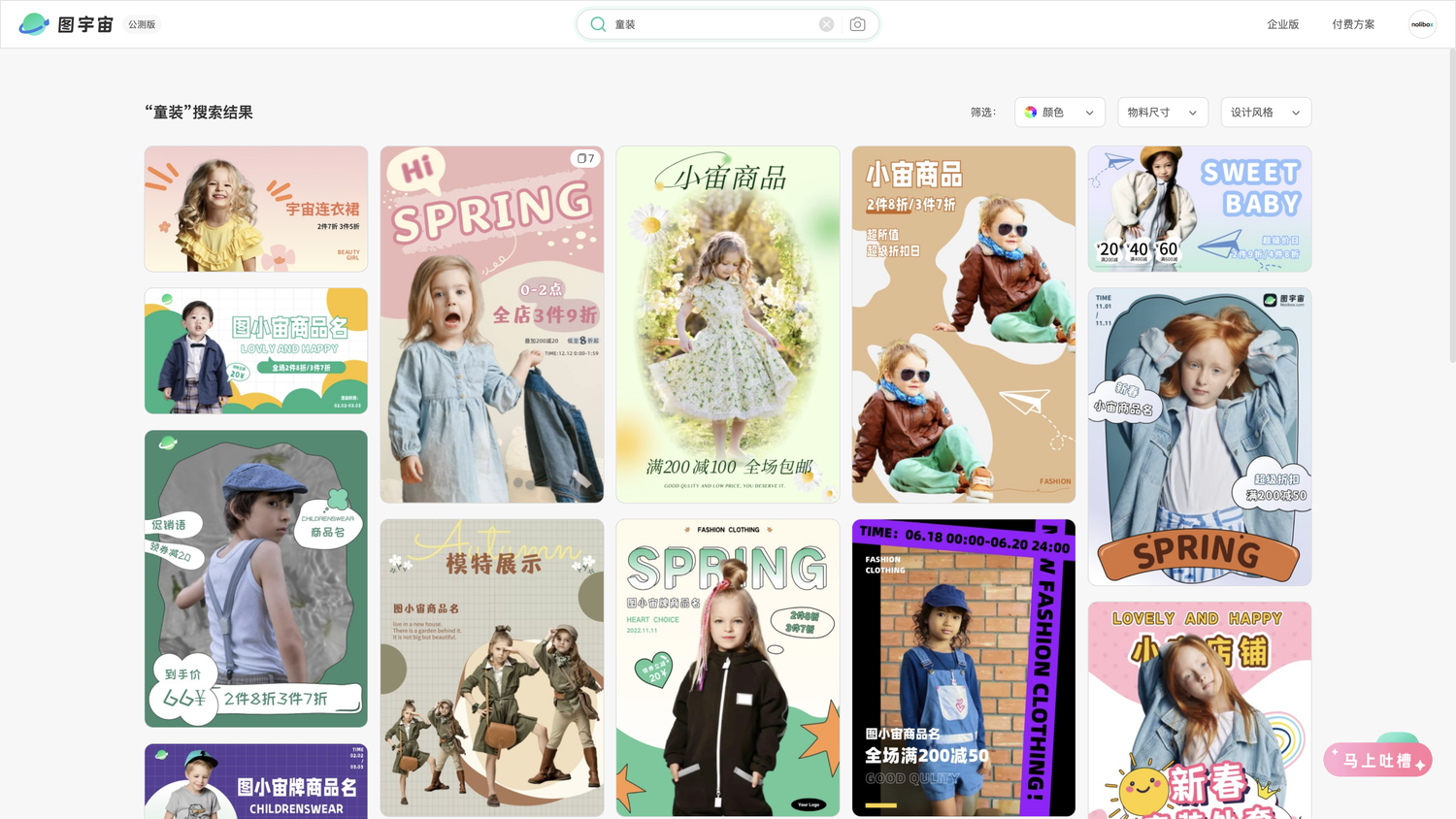The width and height of the screenshot is (1456, 819).
Task: Open the SWEET BABY banner template
Action: click(x=1200, y=209)
